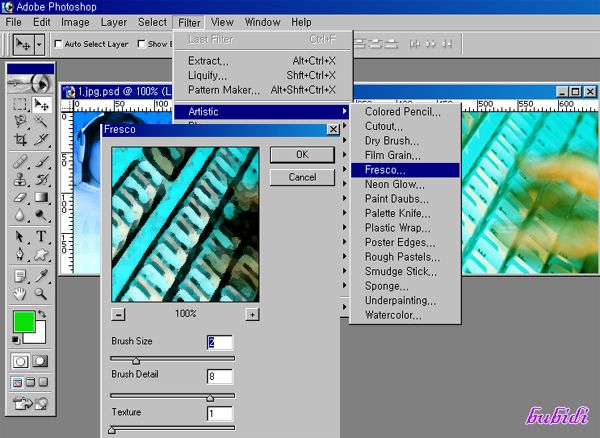Choose the Watercolor filter
600x438 pixels.
(405, 315)
